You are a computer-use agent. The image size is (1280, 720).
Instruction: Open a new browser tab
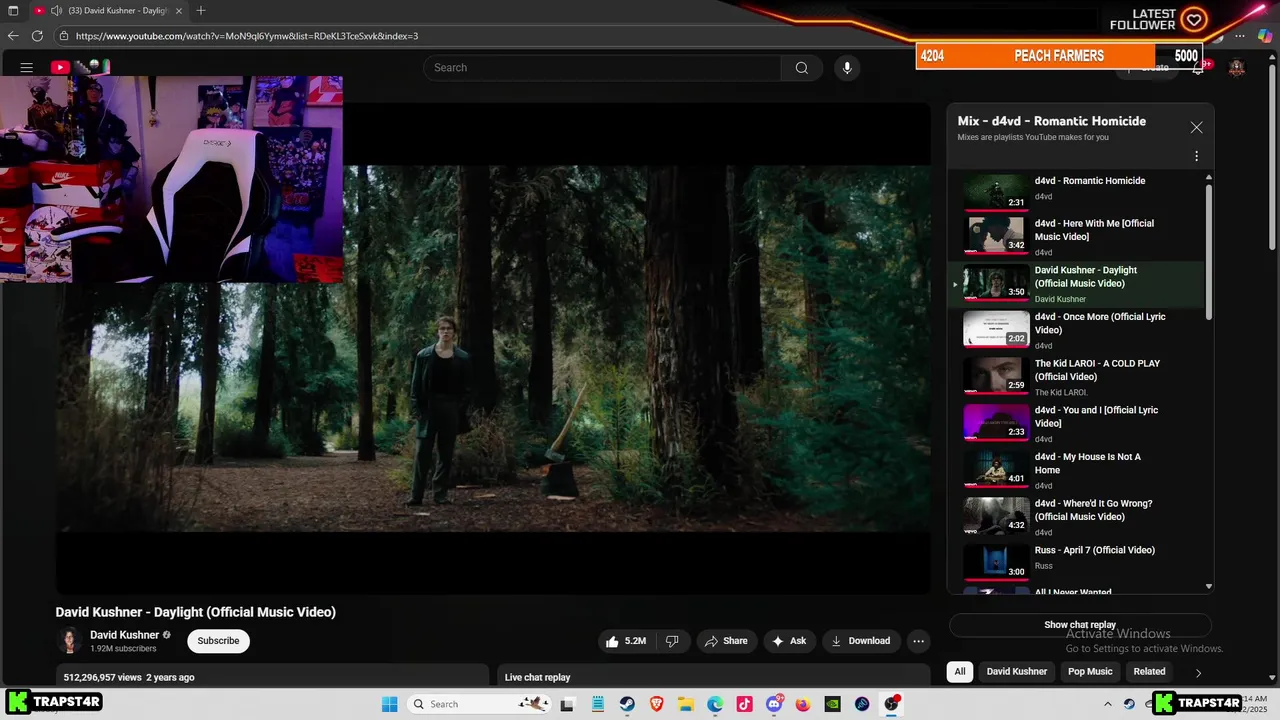pyautogui.click(x=201, y=10)
